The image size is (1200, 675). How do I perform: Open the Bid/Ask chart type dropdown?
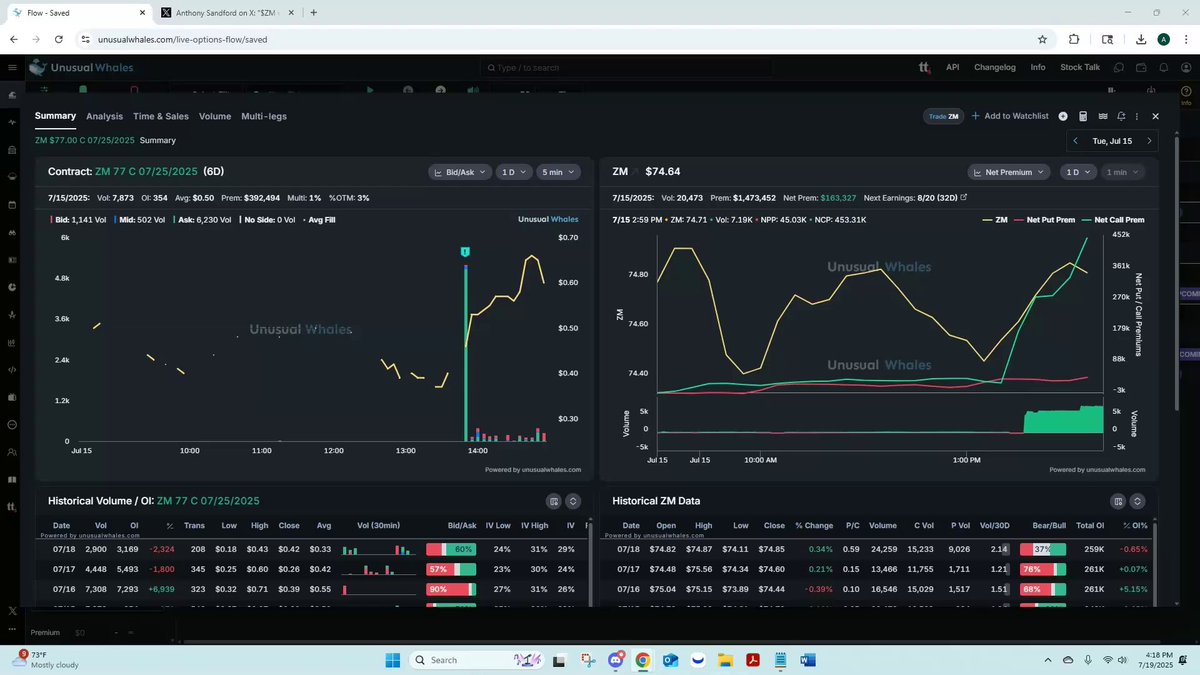pos(460,172)
